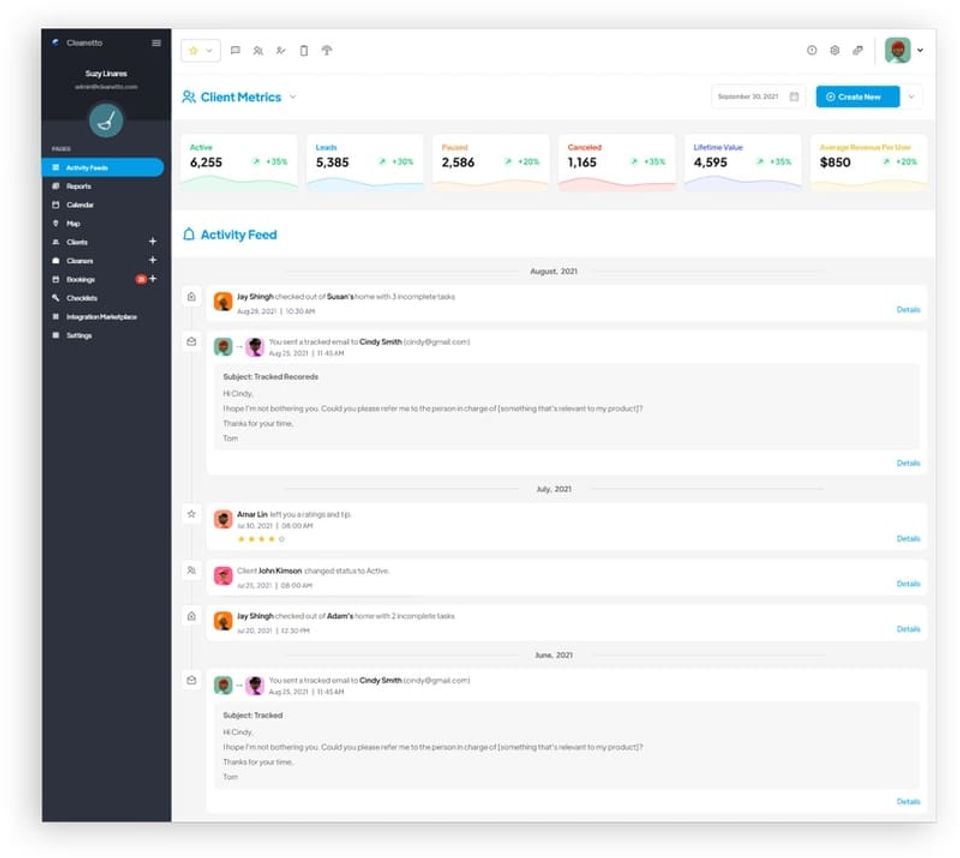Select Activity Feeds in sidebar
Image resolution: width=960 pixels, height=858 pixels.
coord(102,167)
